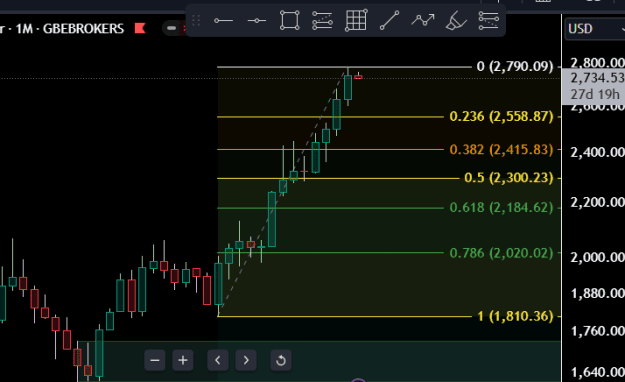Select the Path arrow drawing tool
The width and height of the screenshot is (625, 382).
[423, 20]
